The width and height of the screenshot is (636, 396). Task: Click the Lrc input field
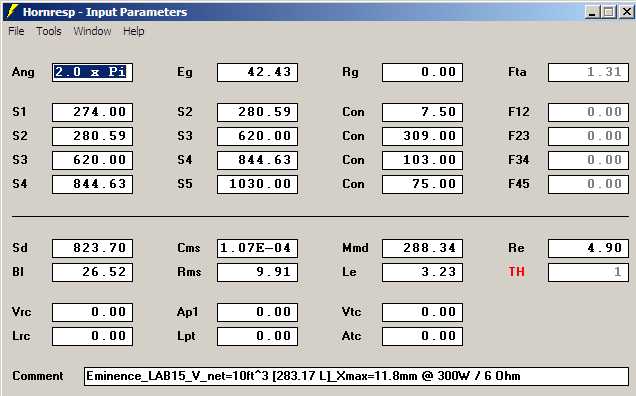click(92, 336)
